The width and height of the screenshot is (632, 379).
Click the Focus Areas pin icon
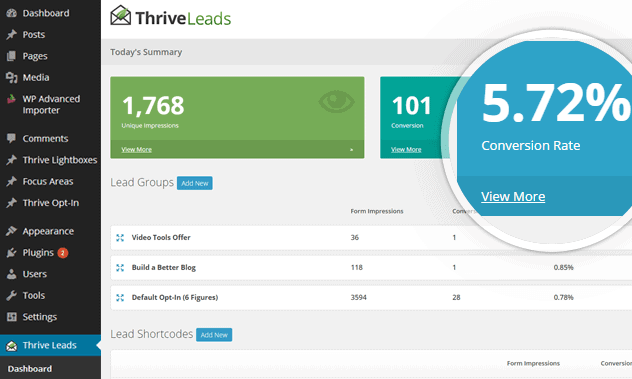click(12, 181)
